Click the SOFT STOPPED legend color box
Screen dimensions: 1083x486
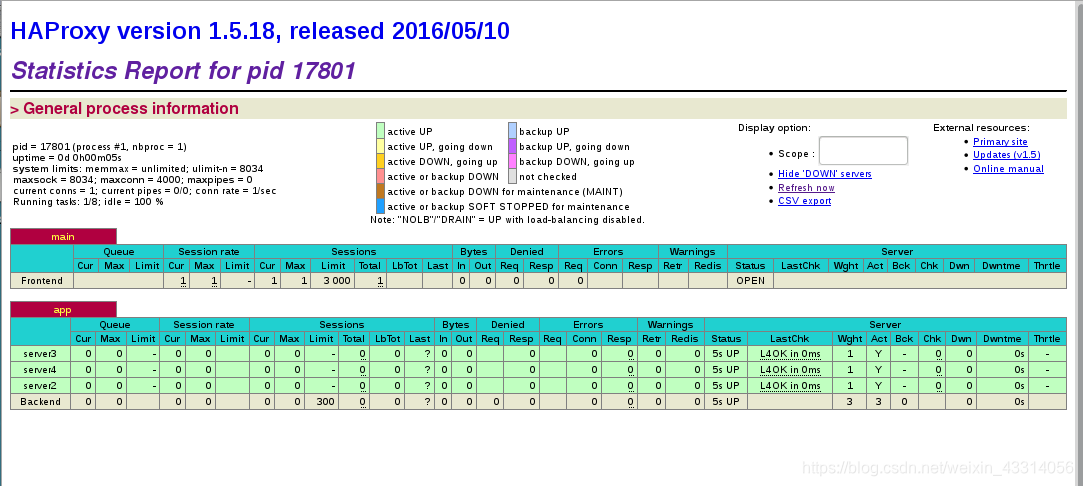(x=381, y=206)
